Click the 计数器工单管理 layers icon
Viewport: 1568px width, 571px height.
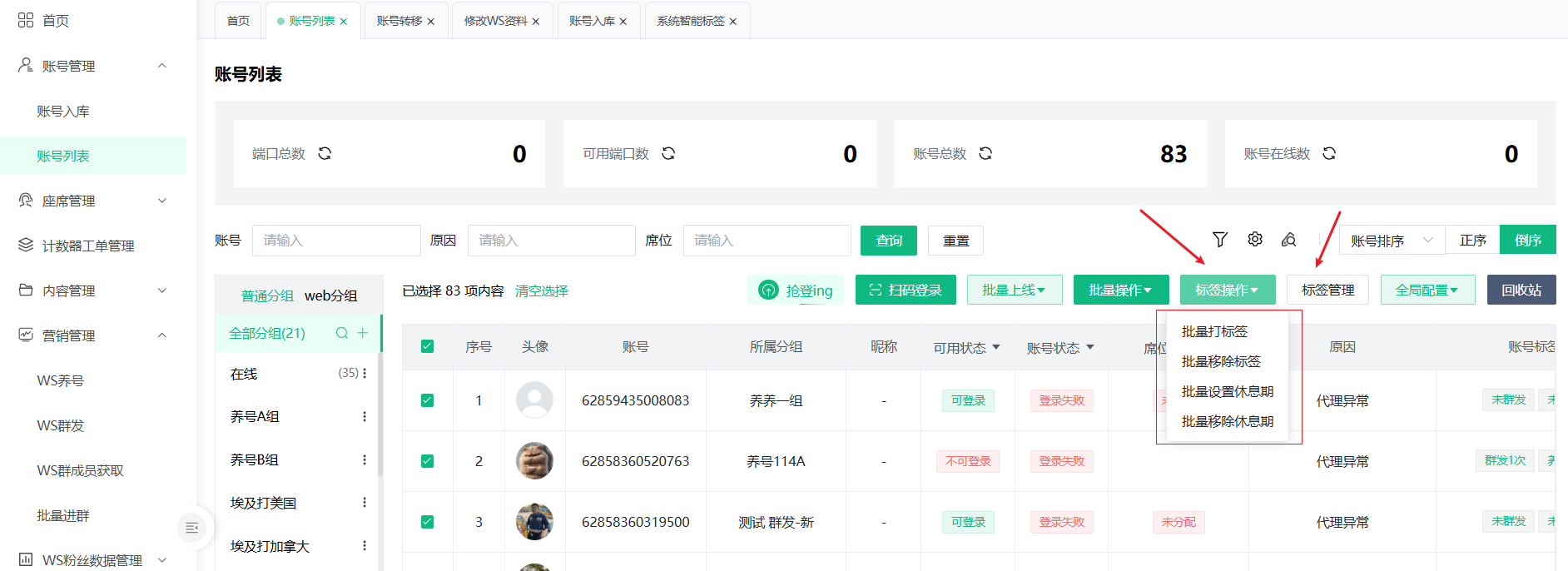26,245
